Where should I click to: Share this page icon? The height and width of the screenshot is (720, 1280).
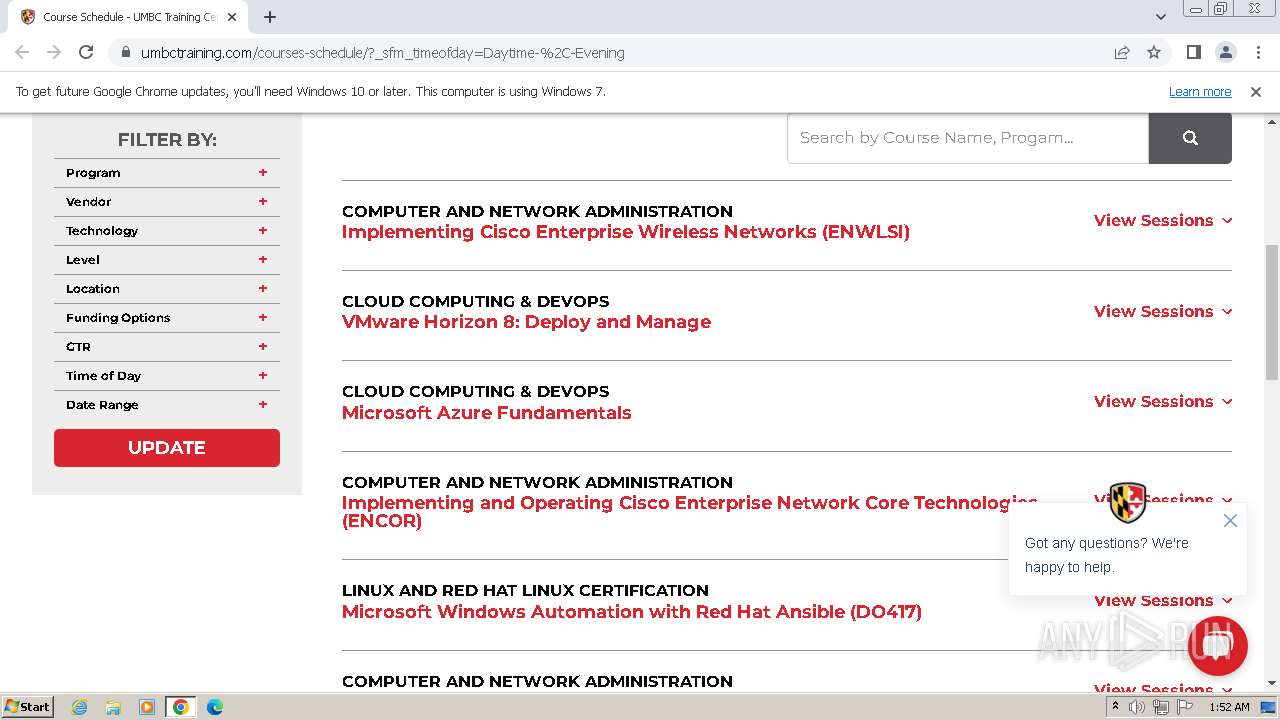(x=1122, y=52)
